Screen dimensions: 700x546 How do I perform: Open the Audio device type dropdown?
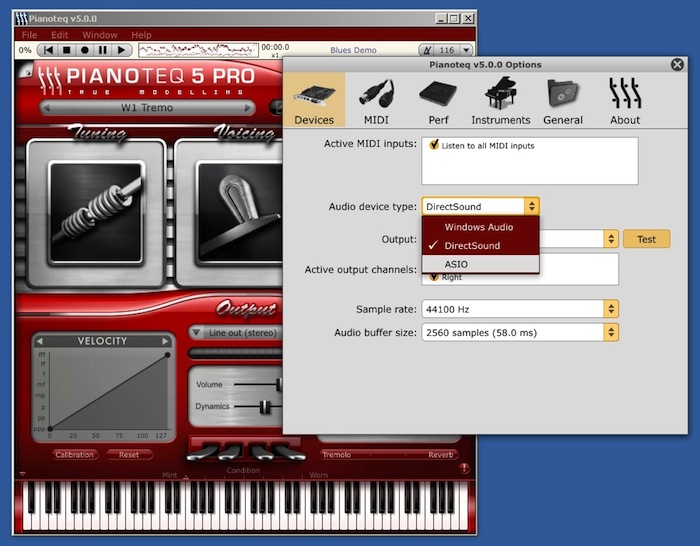(x=481, y=206)
